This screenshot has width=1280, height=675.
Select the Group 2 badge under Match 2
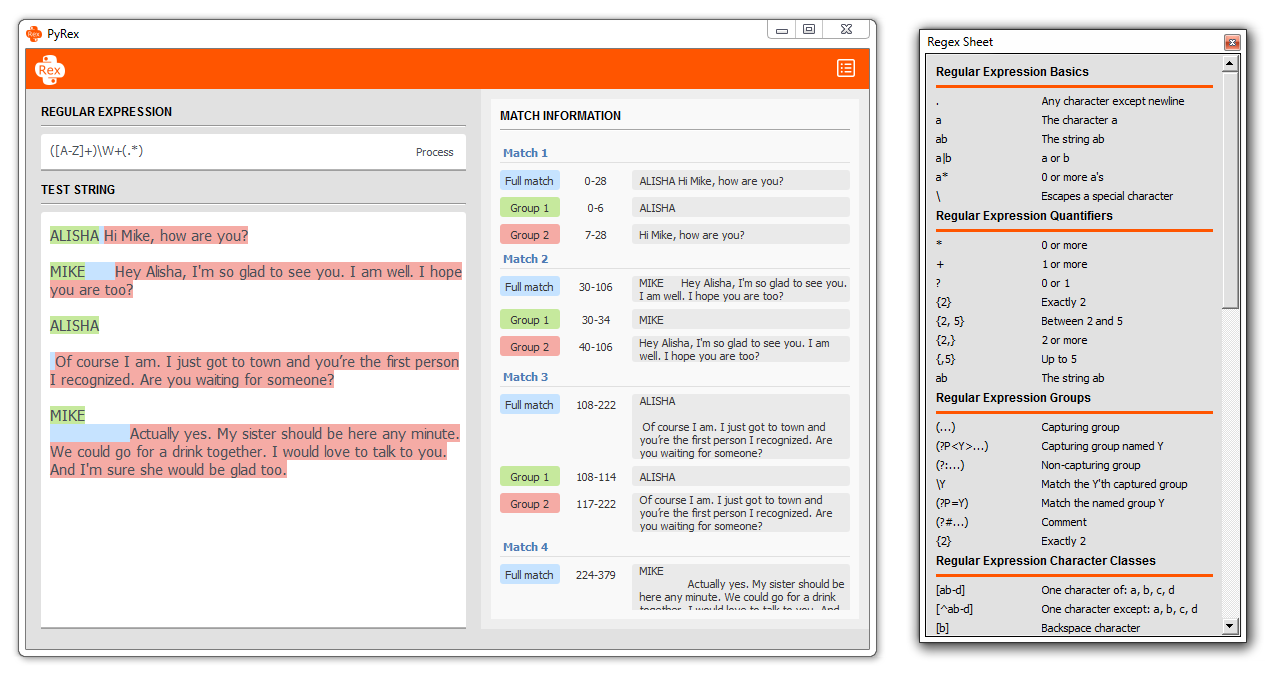(529, 347)
